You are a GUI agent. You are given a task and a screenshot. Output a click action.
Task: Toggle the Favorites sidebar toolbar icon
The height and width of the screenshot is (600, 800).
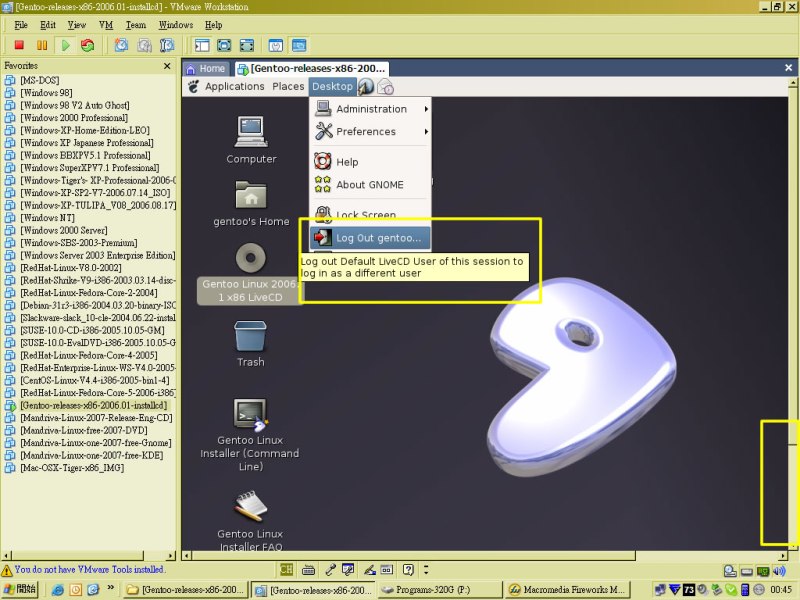pos(202,45)
